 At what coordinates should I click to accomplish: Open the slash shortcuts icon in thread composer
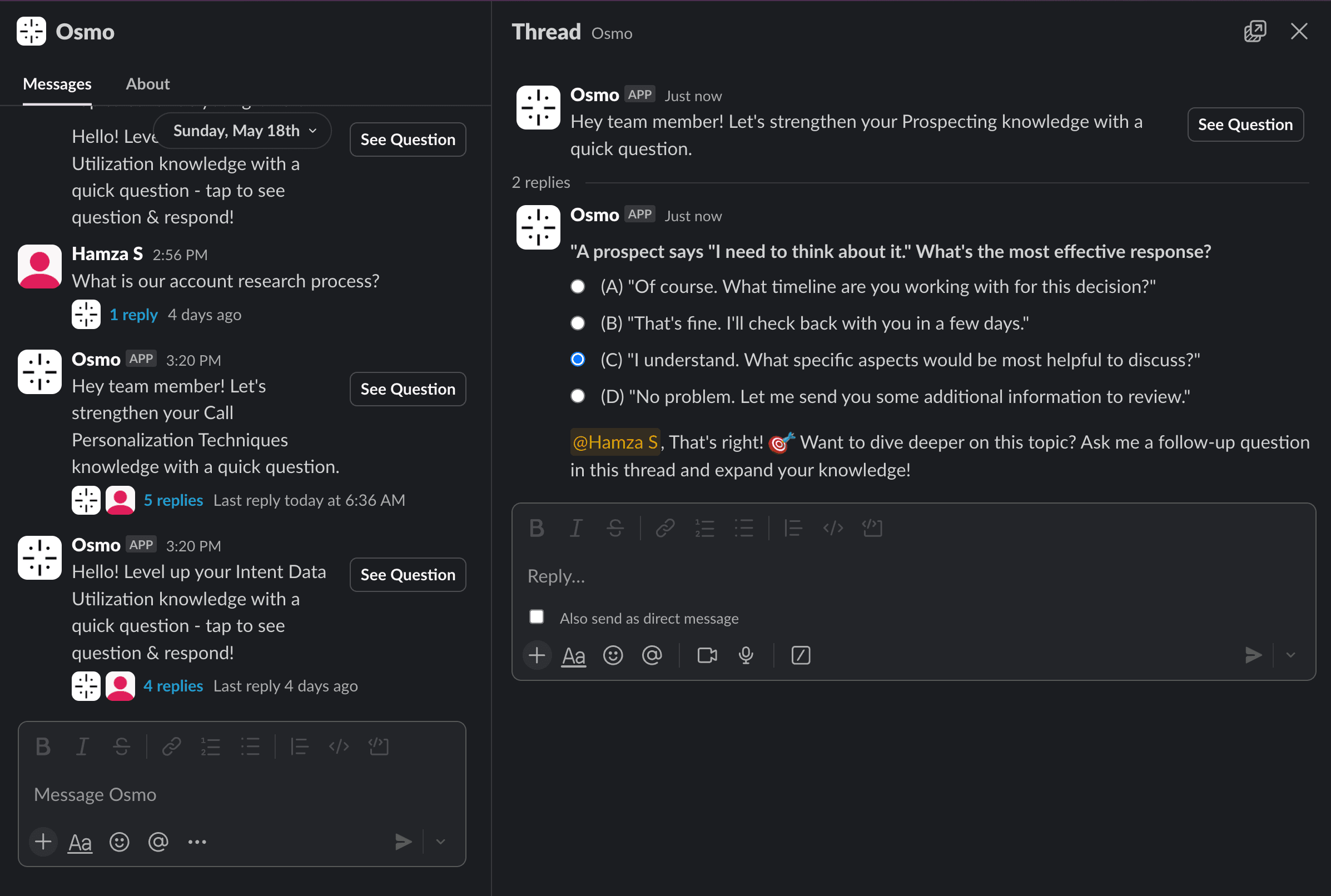800,655
